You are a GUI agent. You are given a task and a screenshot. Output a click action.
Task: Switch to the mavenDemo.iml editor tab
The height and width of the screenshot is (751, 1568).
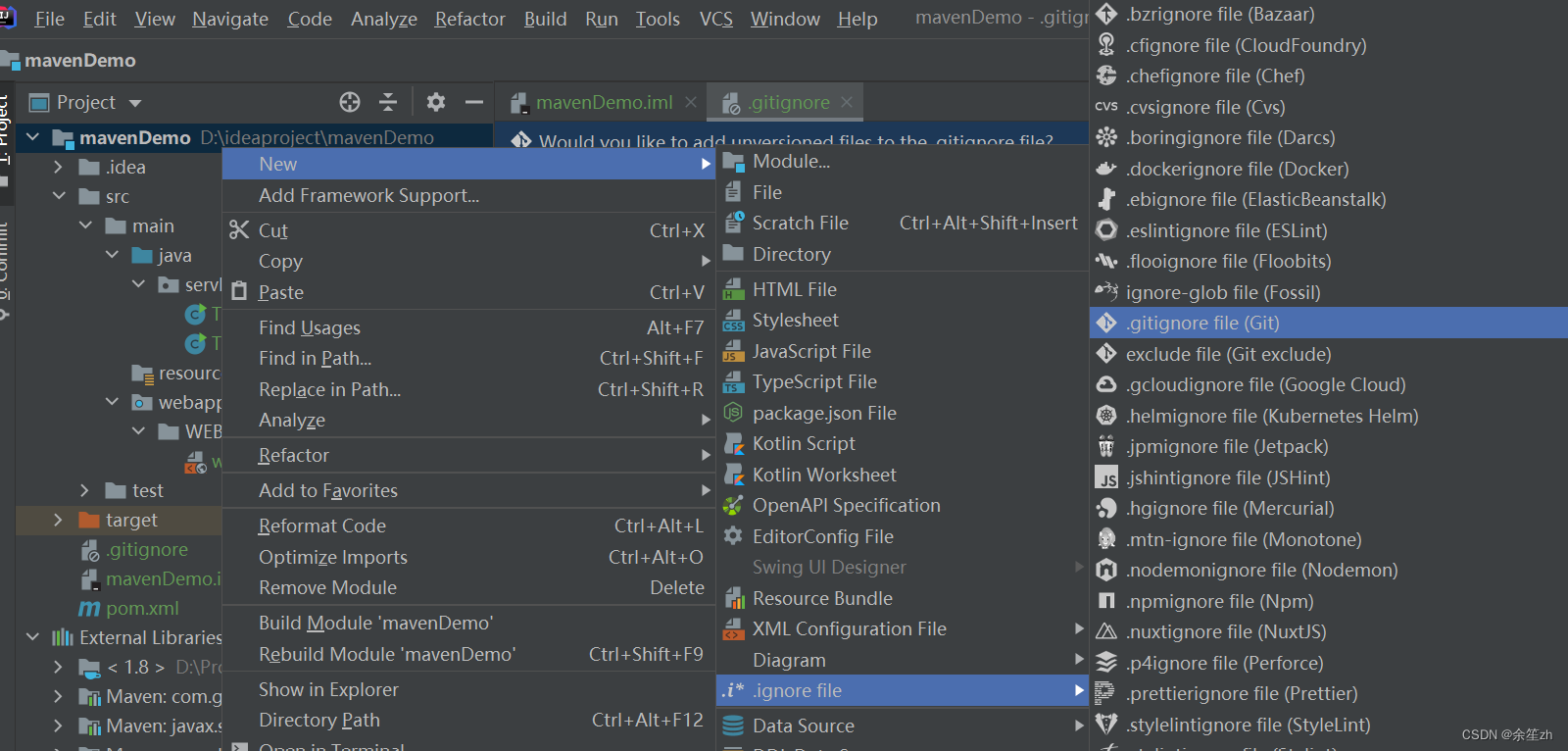[x=604, y=102]
